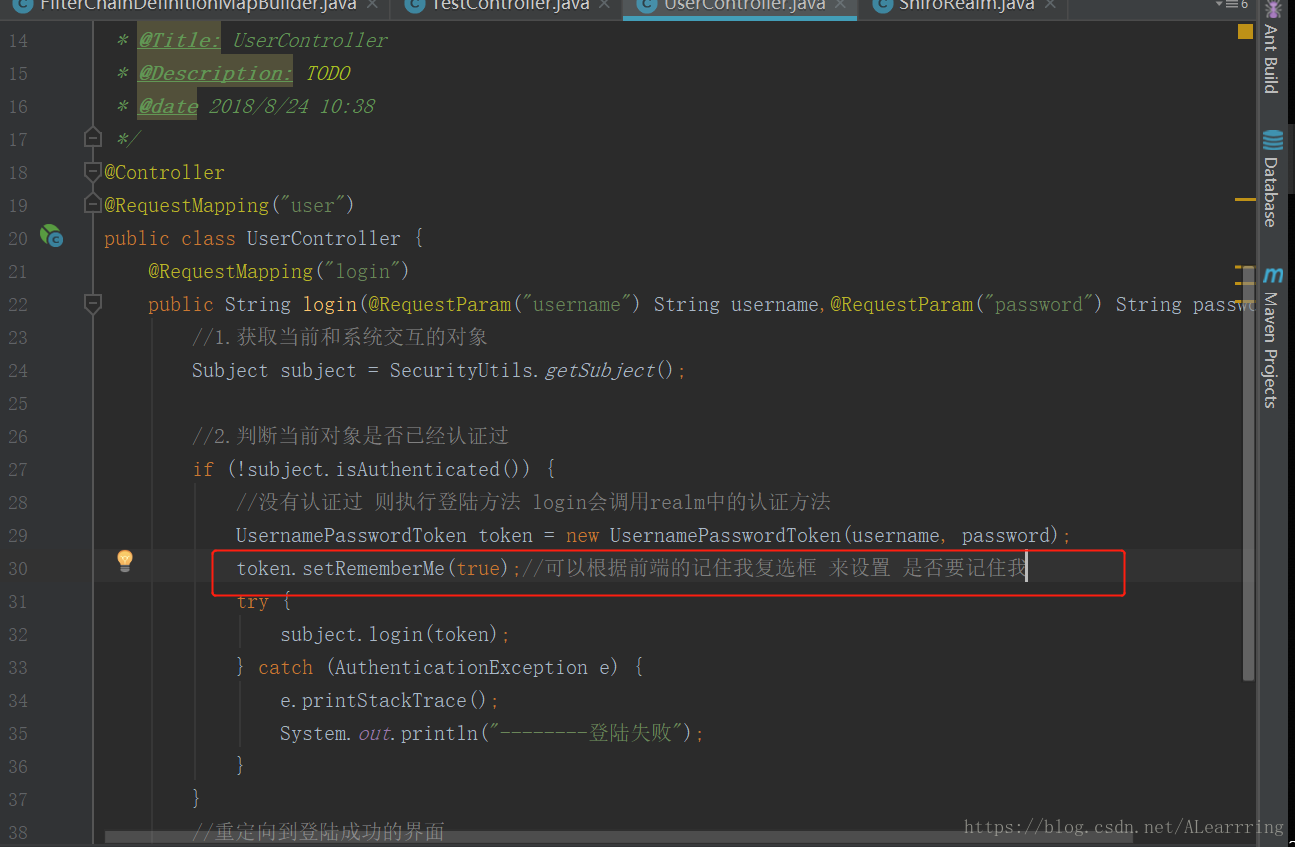This screenshot has height=847, width=1295.
Task: Click line number 38 in the gutter
Action: (18, 832)
